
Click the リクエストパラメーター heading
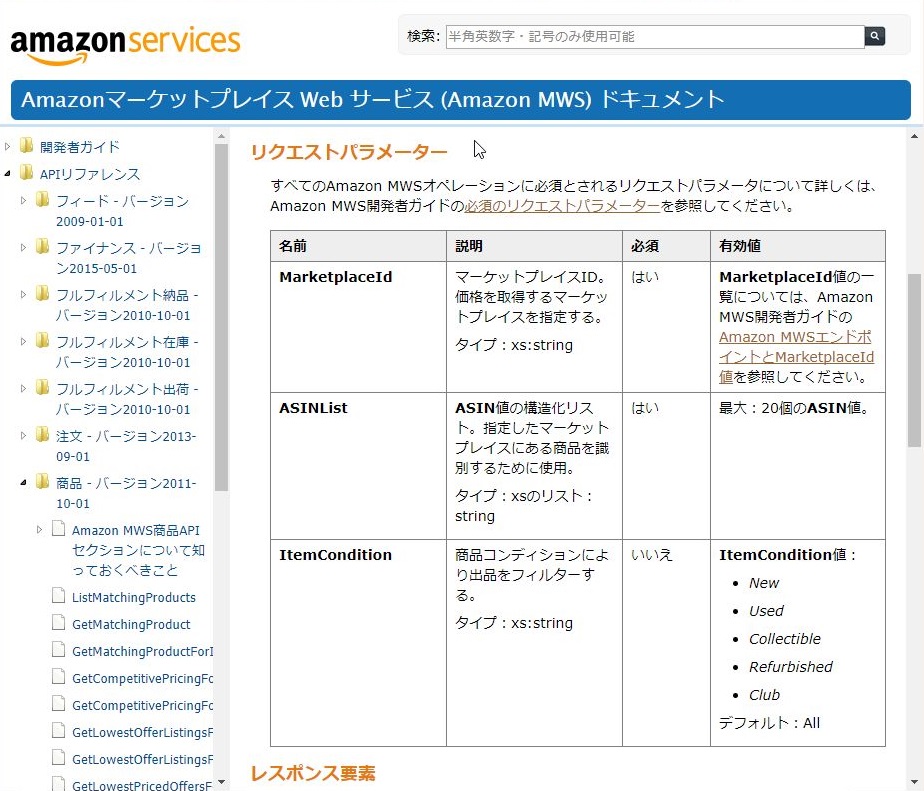pyautogui.click(x=349, y=152)
